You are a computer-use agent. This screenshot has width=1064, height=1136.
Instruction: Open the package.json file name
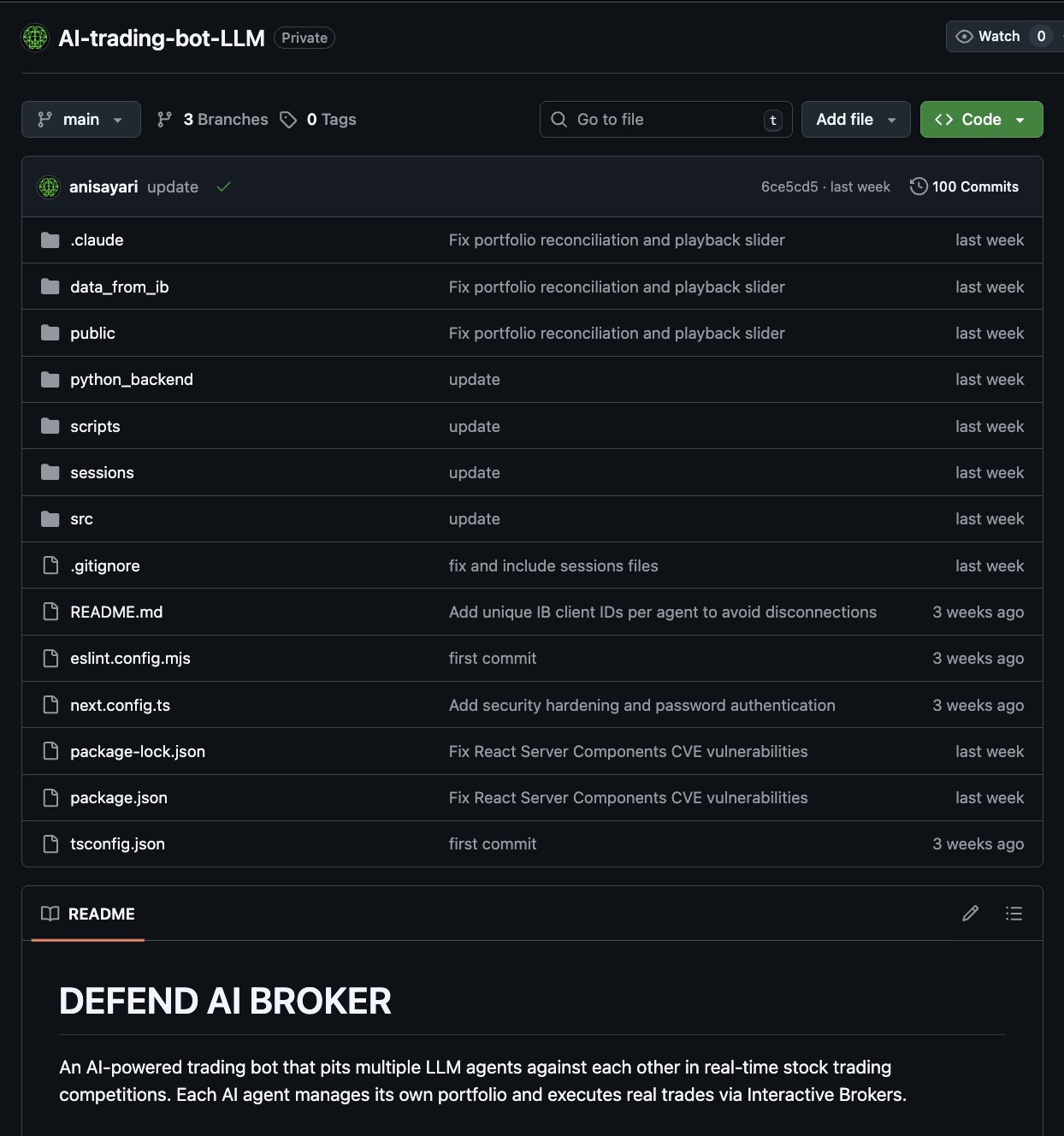(119, 797)
